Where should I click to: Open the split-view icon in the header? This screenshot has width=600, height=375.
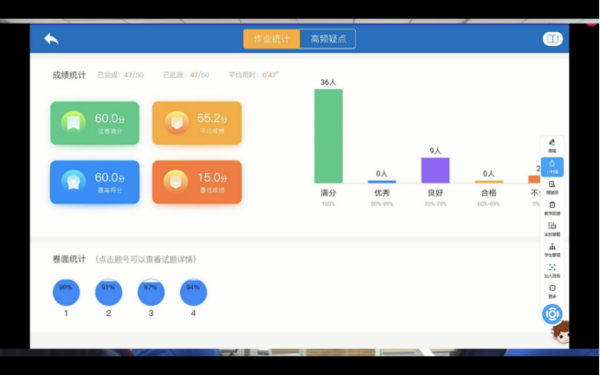tap(552, 39)
